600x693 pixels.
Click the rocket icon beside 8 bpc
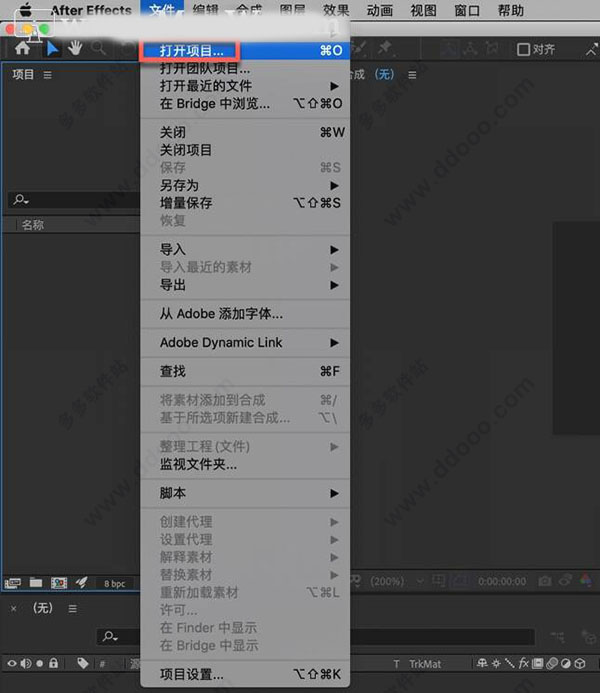[x=82, y=583]
